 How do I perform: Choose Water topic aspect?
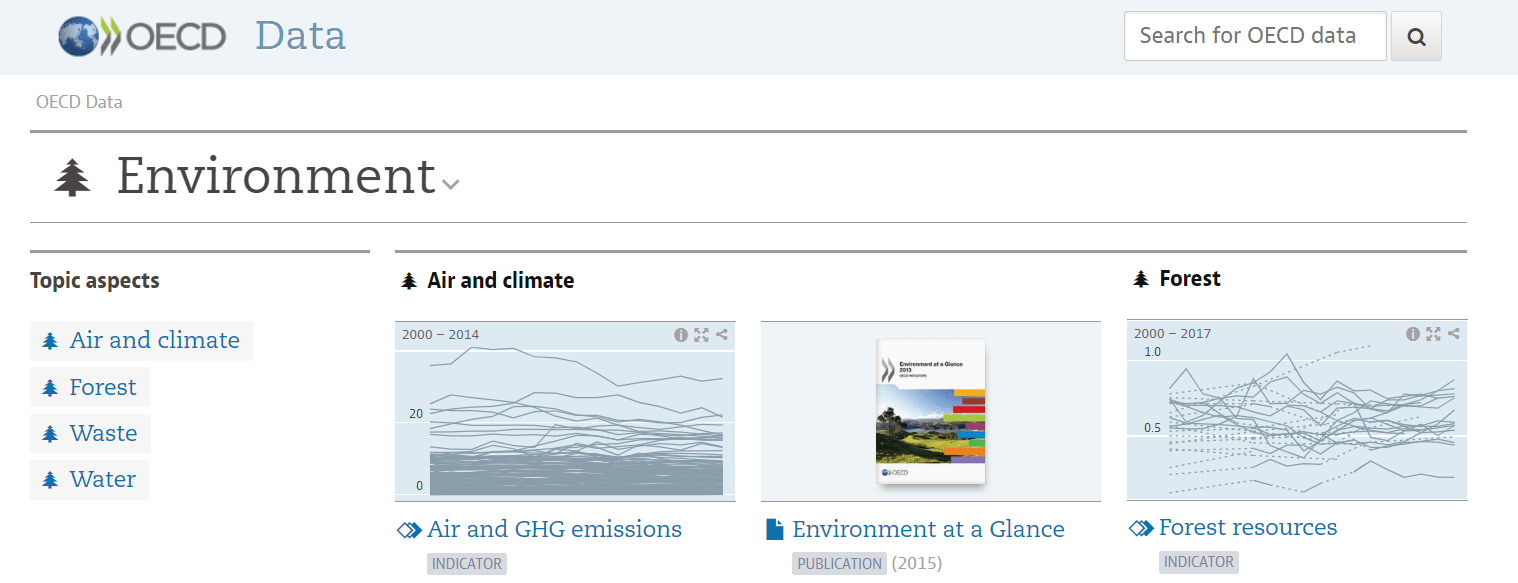pos(102,480)
